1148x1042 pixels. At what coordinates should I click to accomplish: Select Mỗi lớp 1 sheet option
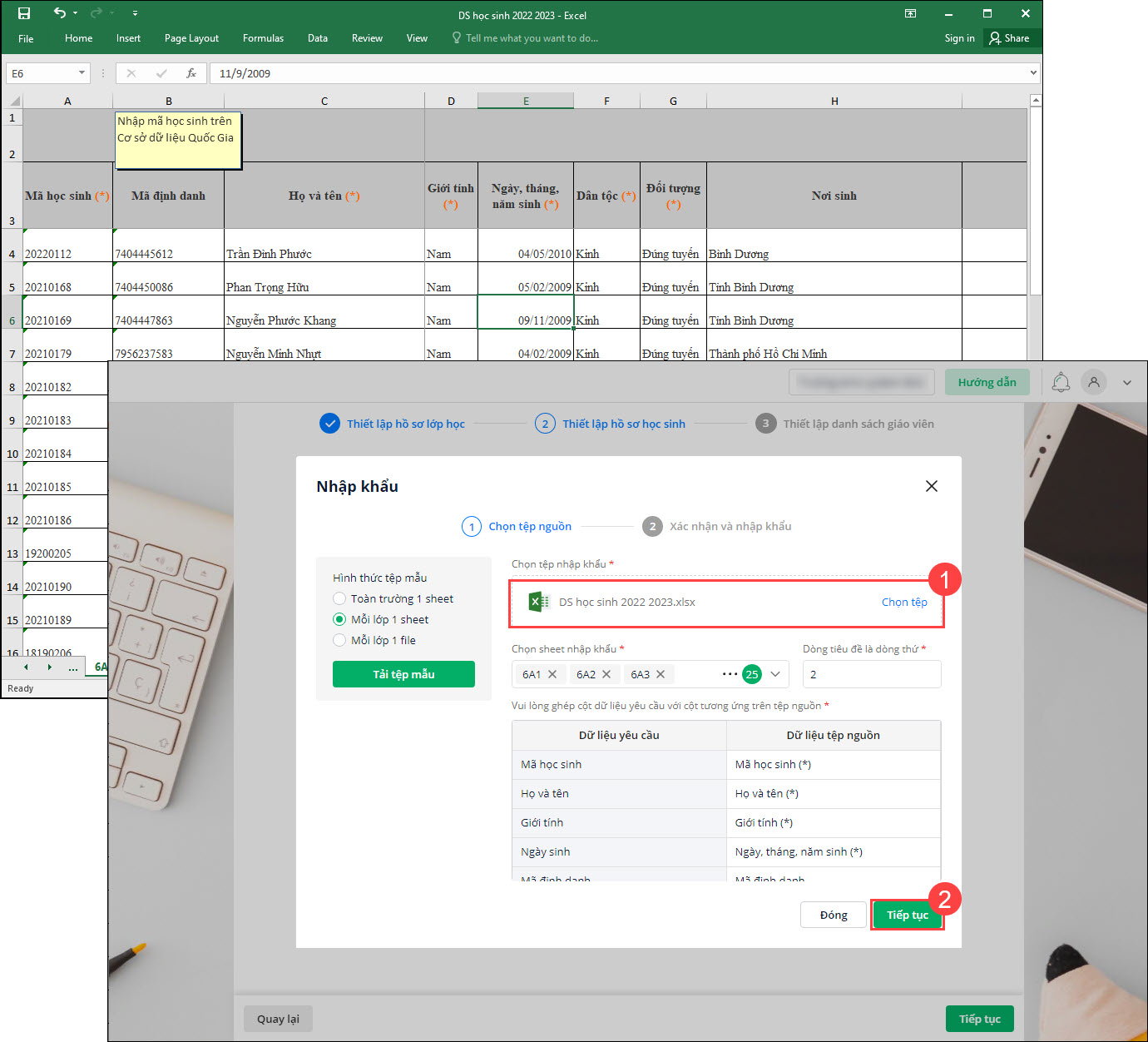click(x=339, y=619)
